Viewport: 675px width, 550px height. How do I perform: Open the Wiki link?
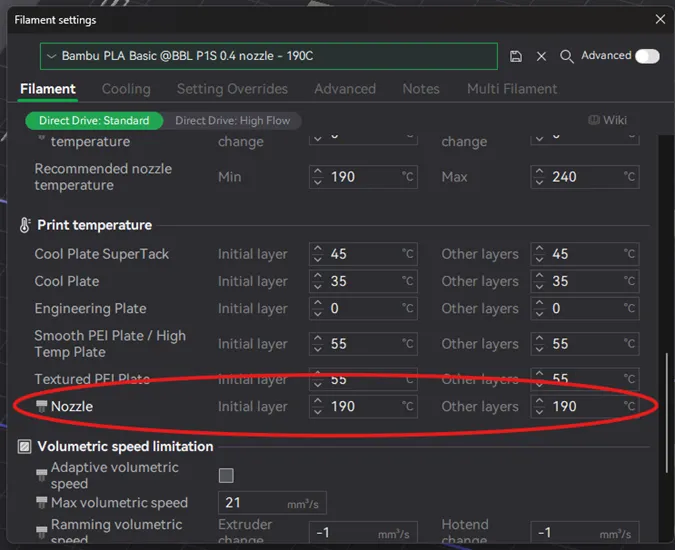(607, 120)
